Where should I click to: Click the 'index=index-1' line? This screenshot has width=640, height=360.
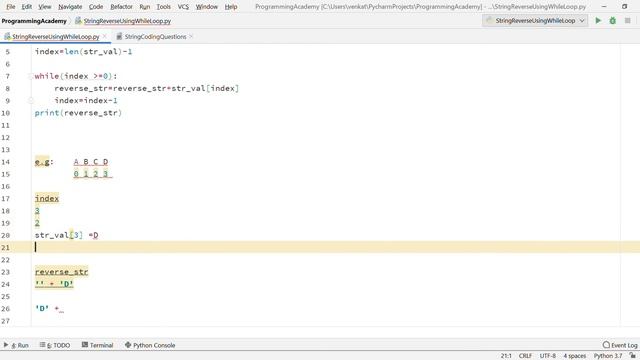[x=86, y=100]
